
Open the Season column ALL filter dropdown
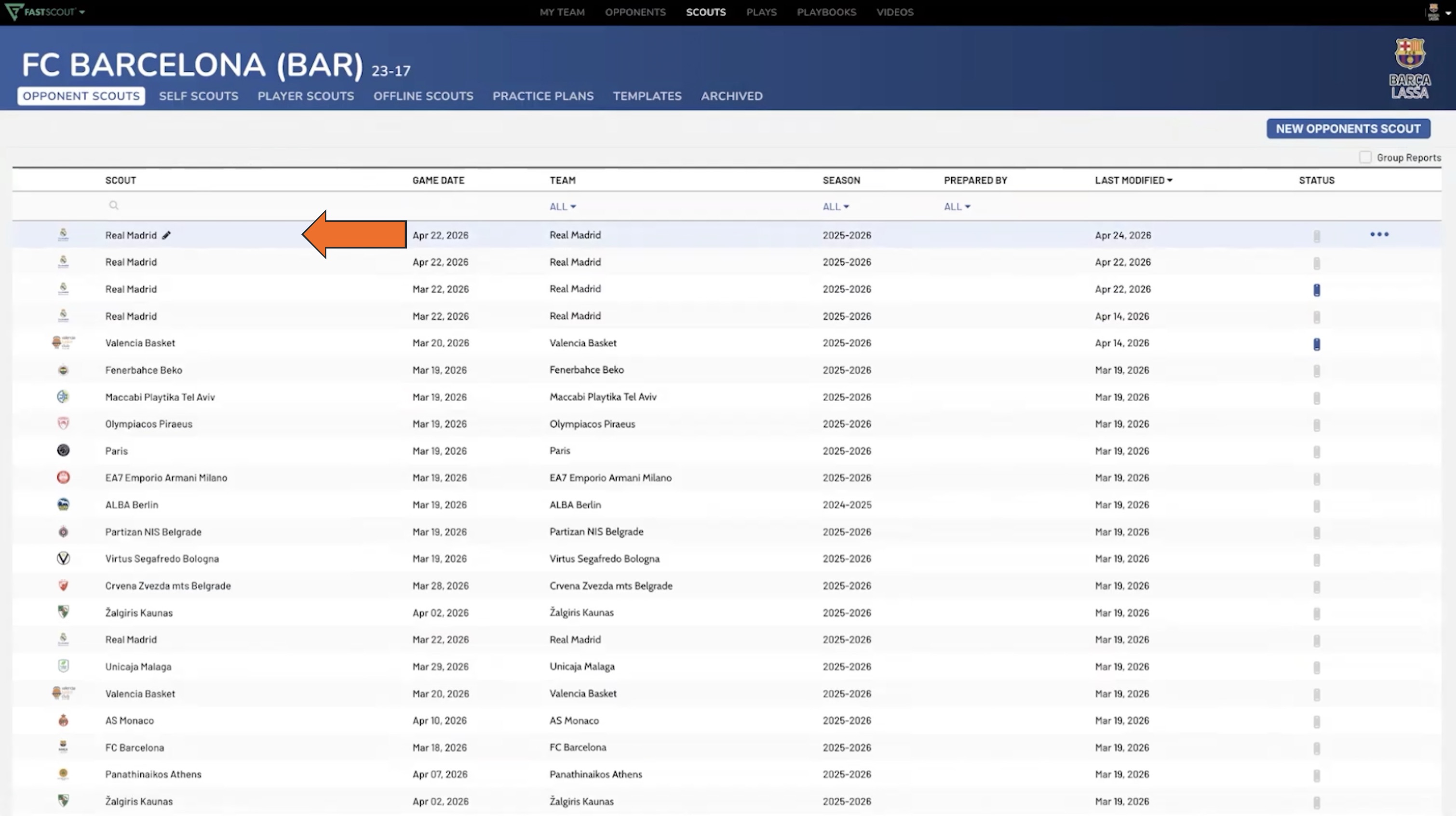(836, 206)
